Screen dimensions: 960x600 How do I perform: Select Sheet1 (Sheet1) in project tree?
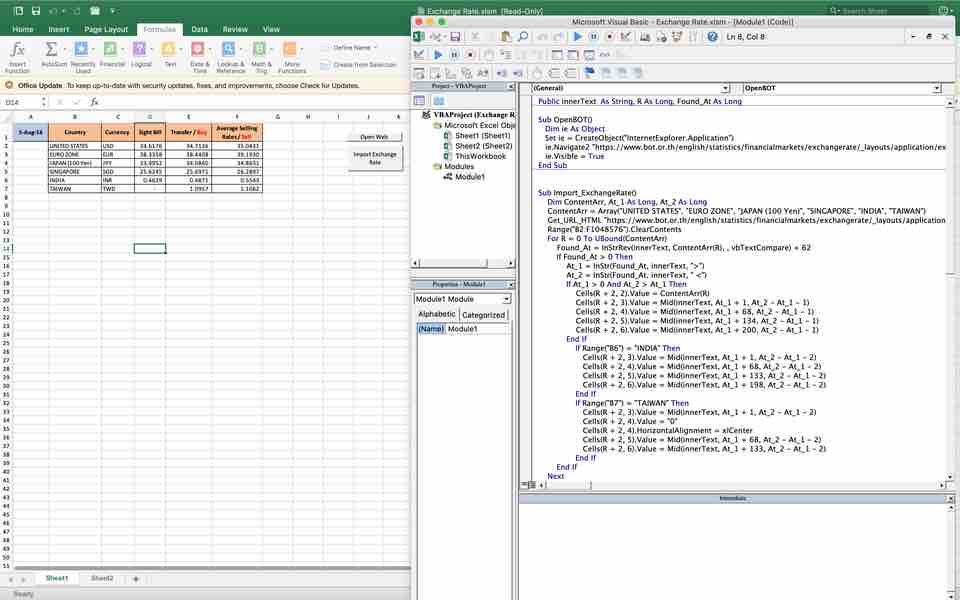[482, 135]
